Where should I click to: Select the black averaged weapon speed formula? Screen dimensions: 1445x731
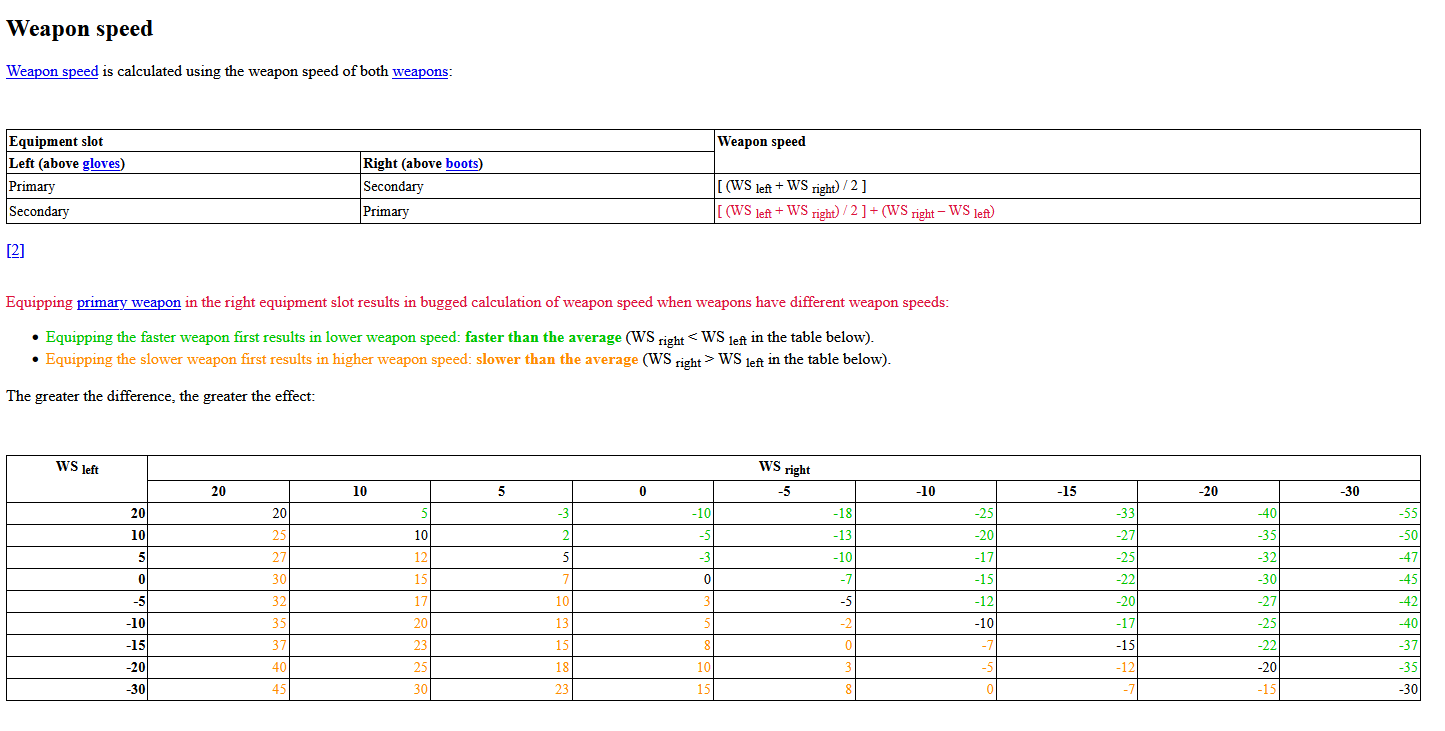pos(792,187)
